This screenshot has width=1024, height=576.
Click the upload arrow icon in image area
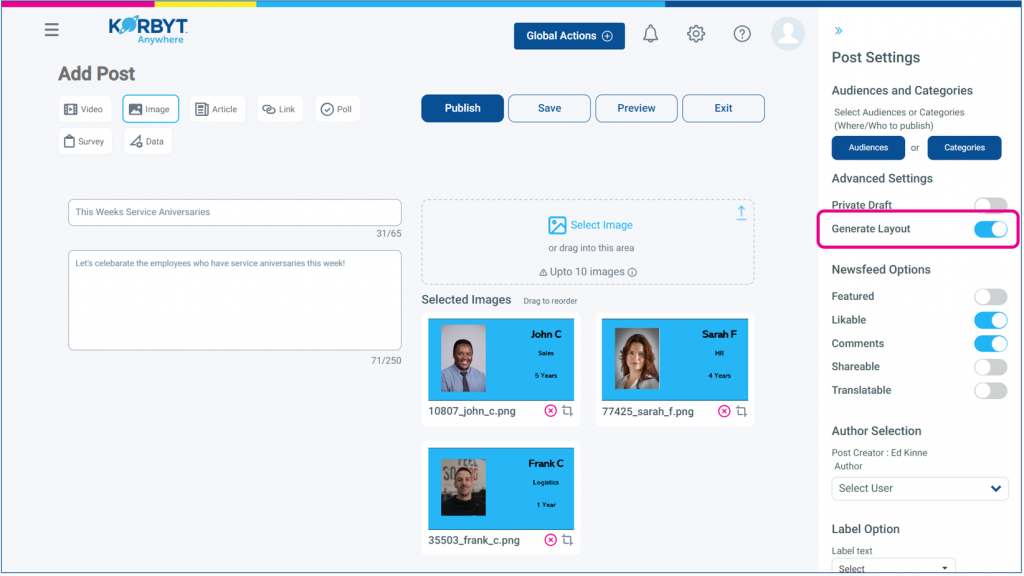click(x=741, y=212)
